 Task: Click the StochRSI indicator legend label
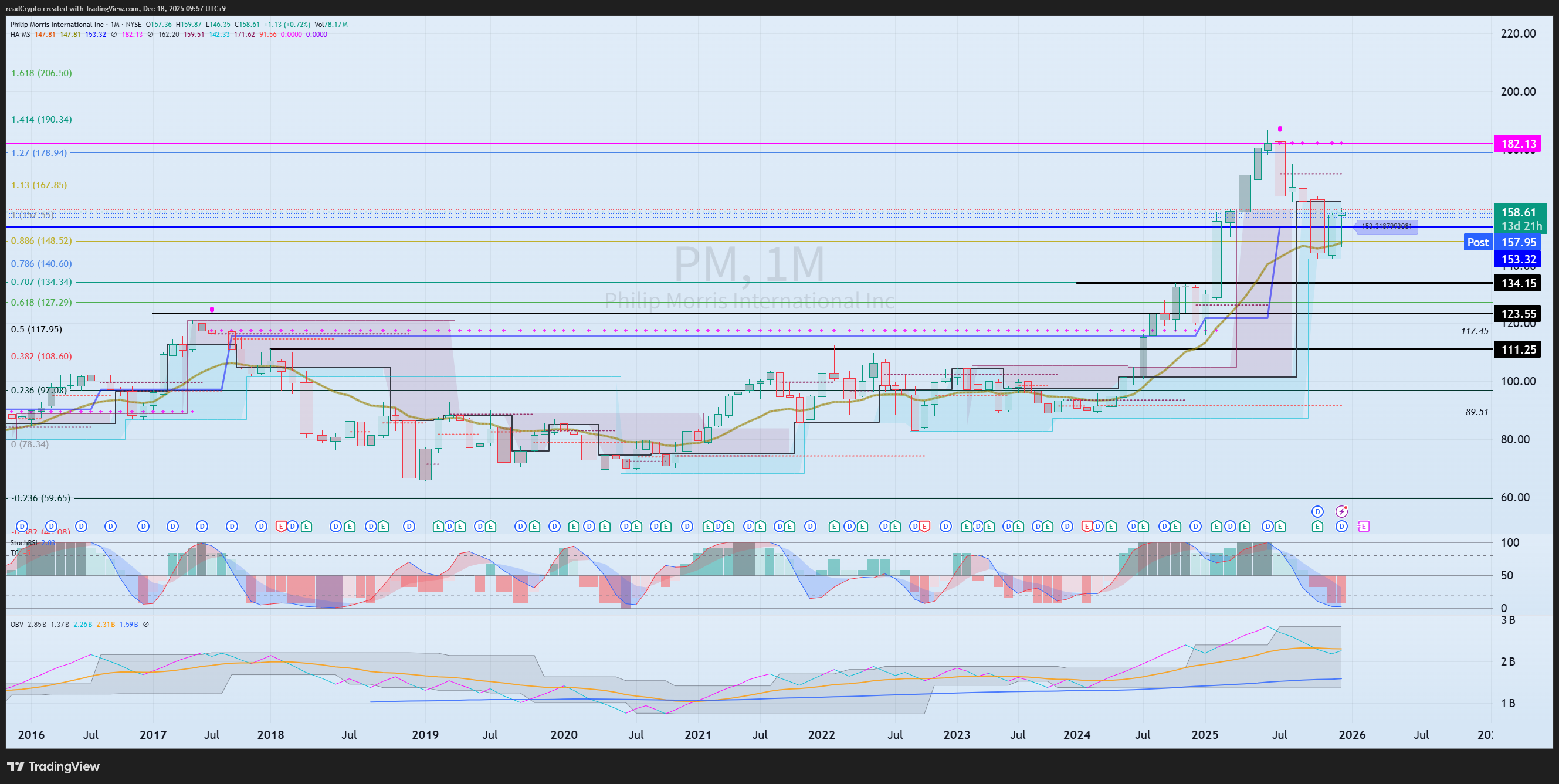point(23,542)
